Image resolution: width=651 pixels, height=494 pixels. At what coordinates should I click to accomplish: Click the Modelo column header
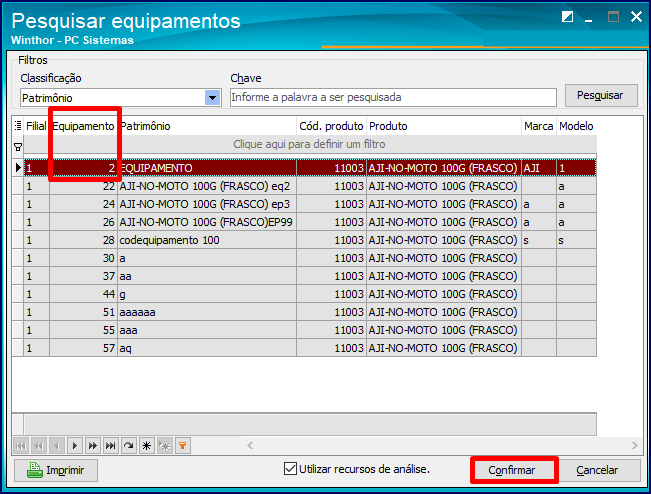point(576,126)
